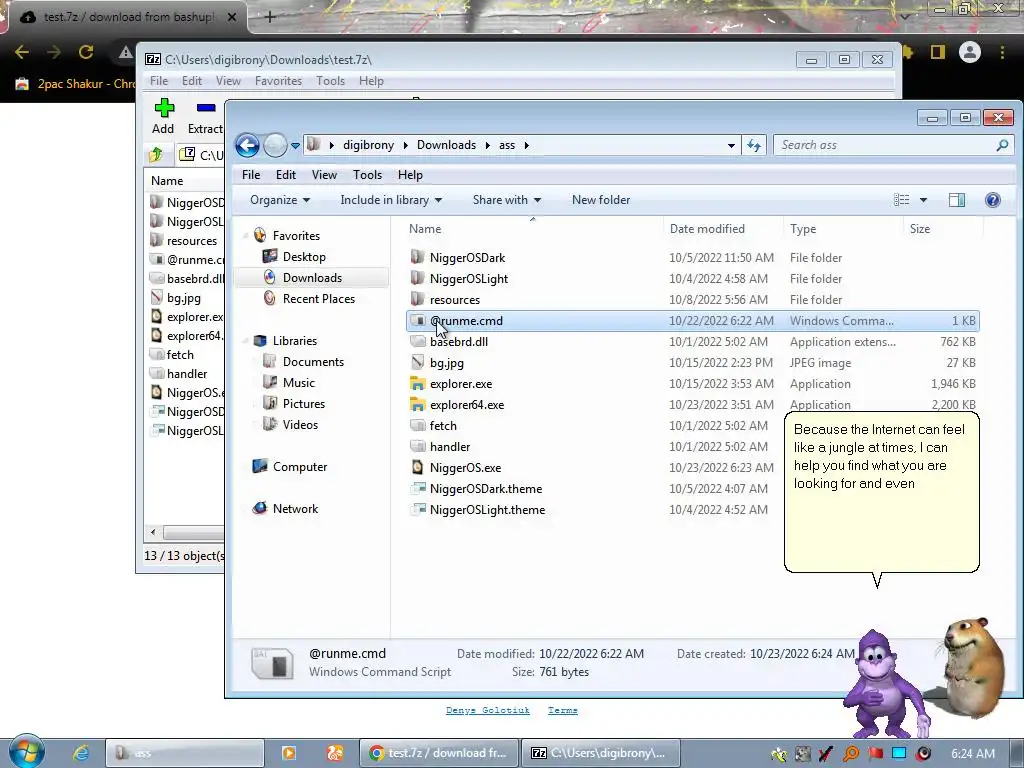This screenshot has width=1024, height=768.
Task: Open Chrome's three-dot menu
Action: point(1002,52)
